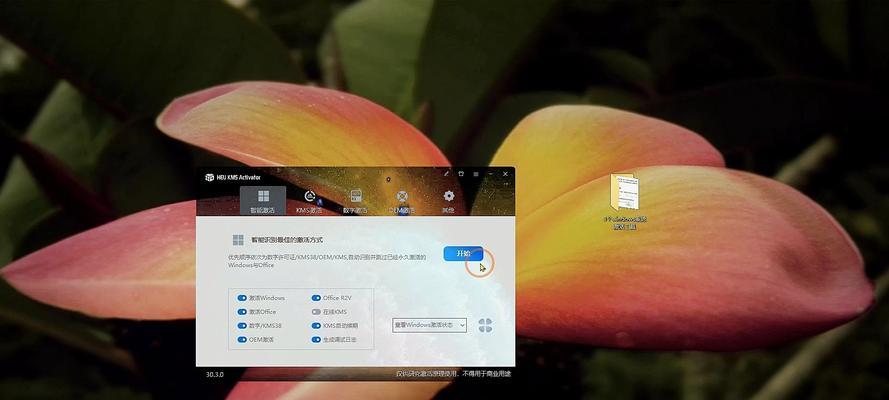Image resolution: width=889 pixels, height=400 pixels.
Task: Click the four-leaf clover icon beside the dropdown
Action: coord(485,325)
